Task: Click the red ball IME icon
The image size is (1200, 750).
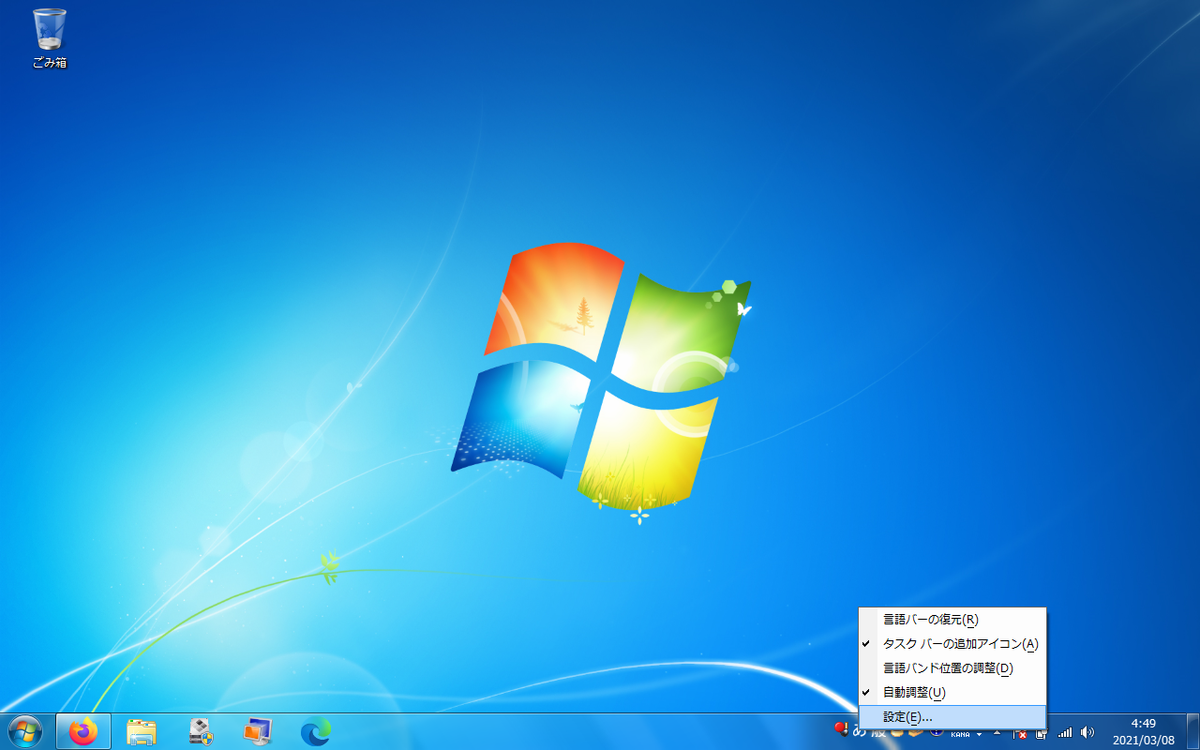Action: click(841, 731)
